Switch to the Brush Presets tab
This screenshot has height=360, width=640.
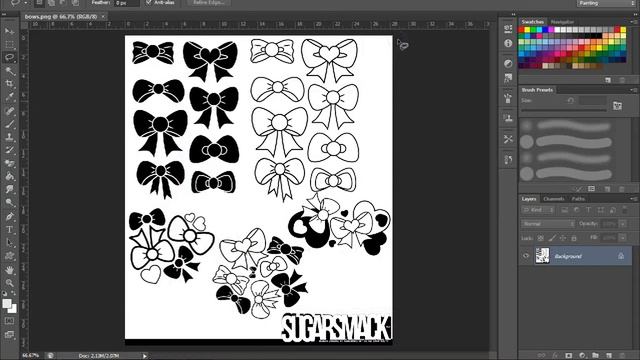537,90
